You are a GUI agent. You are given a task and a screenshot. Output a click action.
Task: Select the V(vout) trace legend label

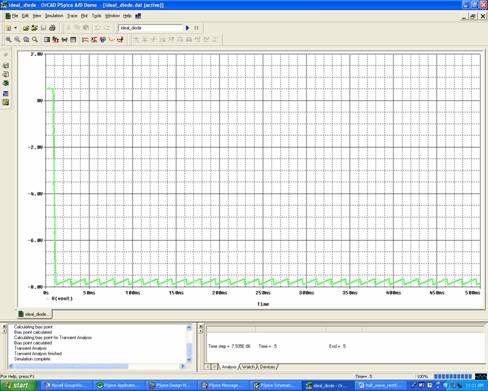coord(62,298)
